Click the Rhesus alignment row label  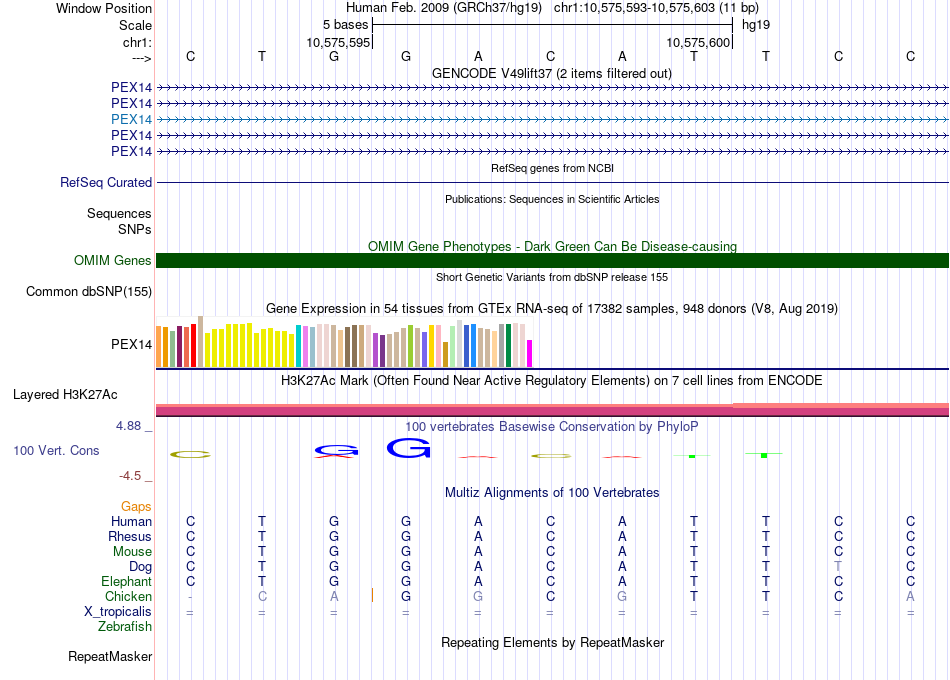pos(130,536)
